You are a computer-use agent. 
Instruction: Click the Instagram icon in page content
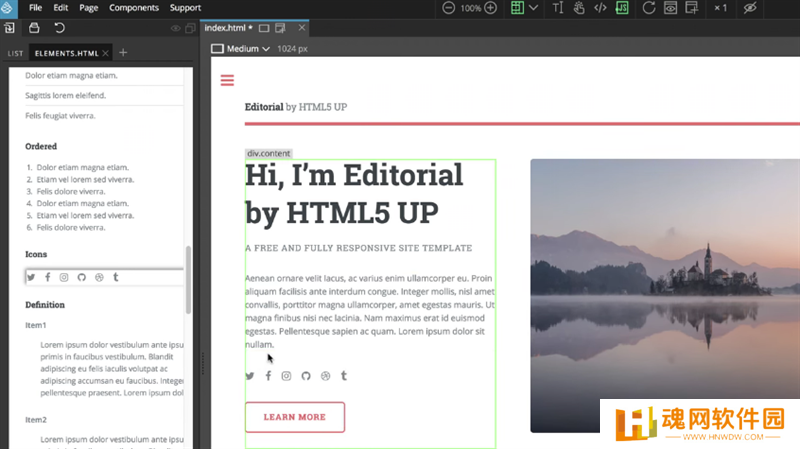pyautogui.click(x=286, y=376)
